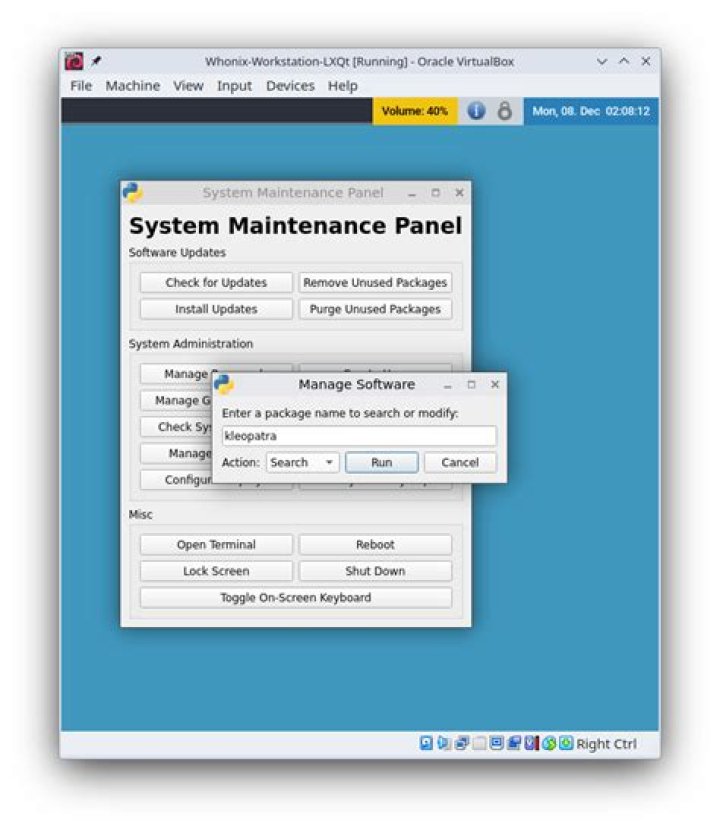Viewport: 720px width, 829px height.
Task: Click the System Maintenance Panel heading text
Action: (296, 226)
